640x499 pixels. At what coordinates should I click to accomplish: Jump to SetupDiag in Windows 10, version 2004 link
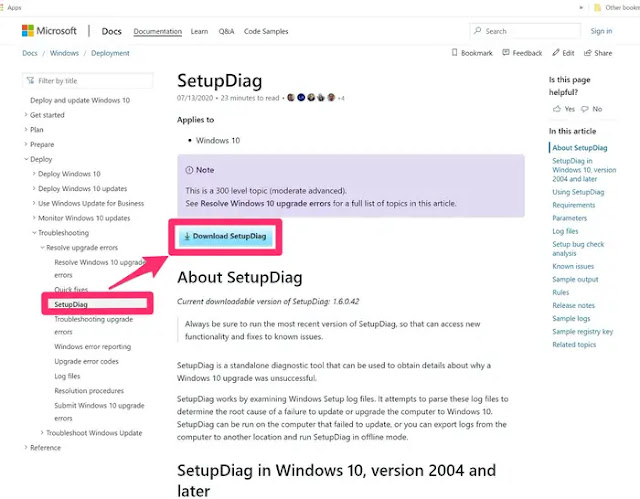pyautogui.click(x=584, y=170)
